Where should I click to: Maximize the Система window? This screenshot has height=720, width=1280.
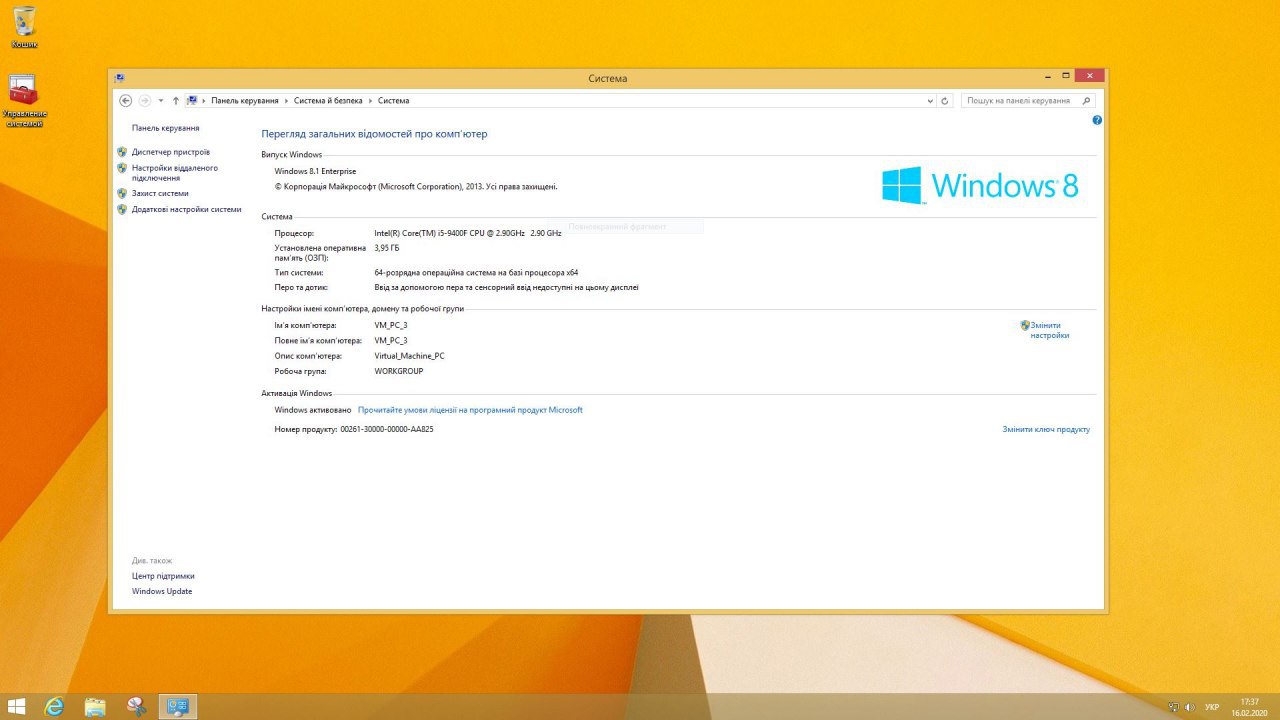(x=1066, y=75)
